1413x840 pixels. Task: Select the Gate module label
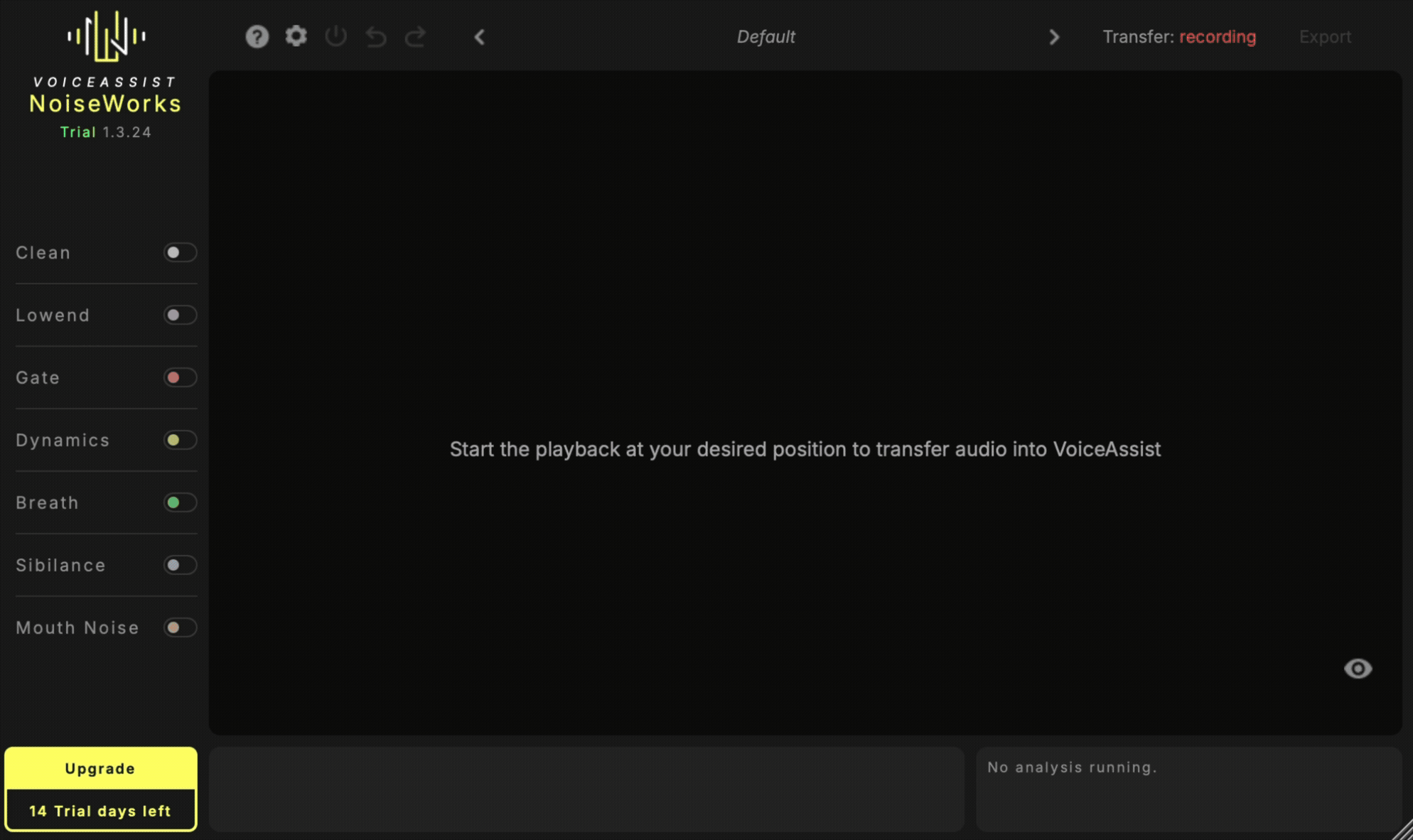(x=38, y=378)
